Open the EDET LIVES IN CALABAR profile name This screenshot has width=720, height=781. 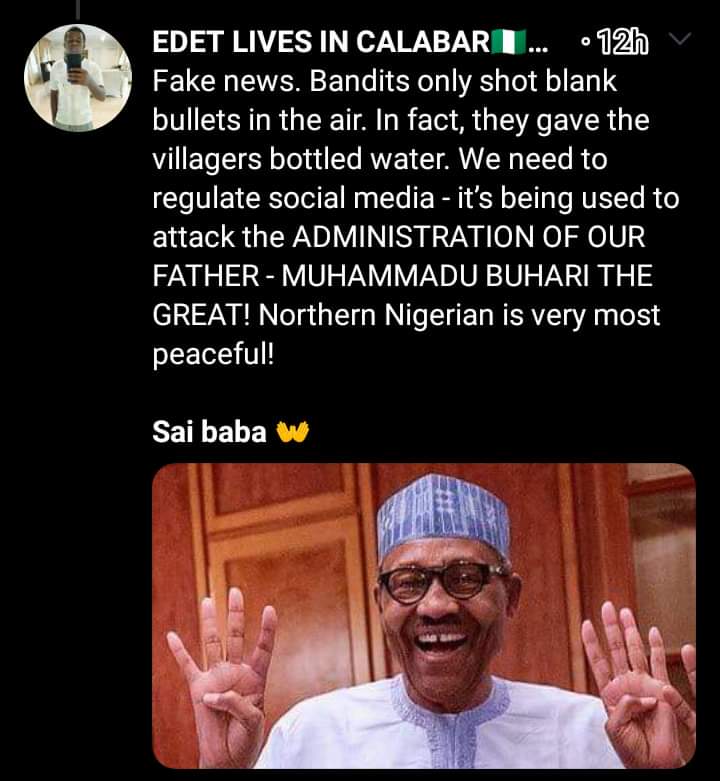(x=320, y=43)
